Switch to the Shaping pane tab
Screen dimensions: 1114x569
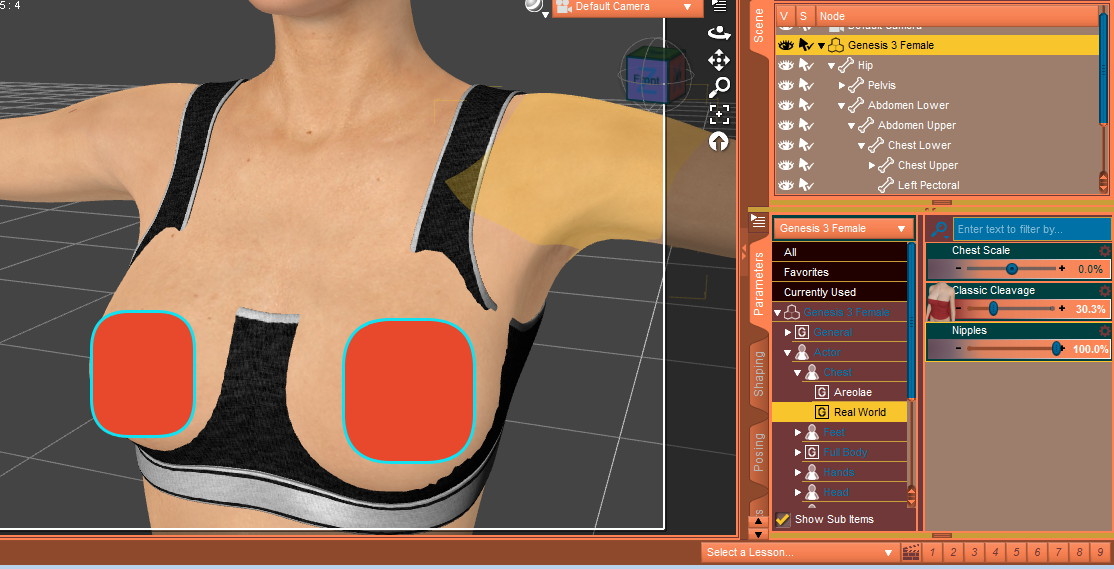tap(758, 374)
